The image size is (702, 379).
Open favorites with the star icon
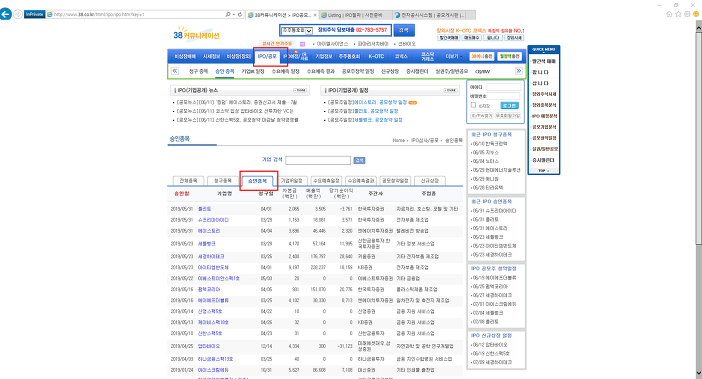click(678, 14)
